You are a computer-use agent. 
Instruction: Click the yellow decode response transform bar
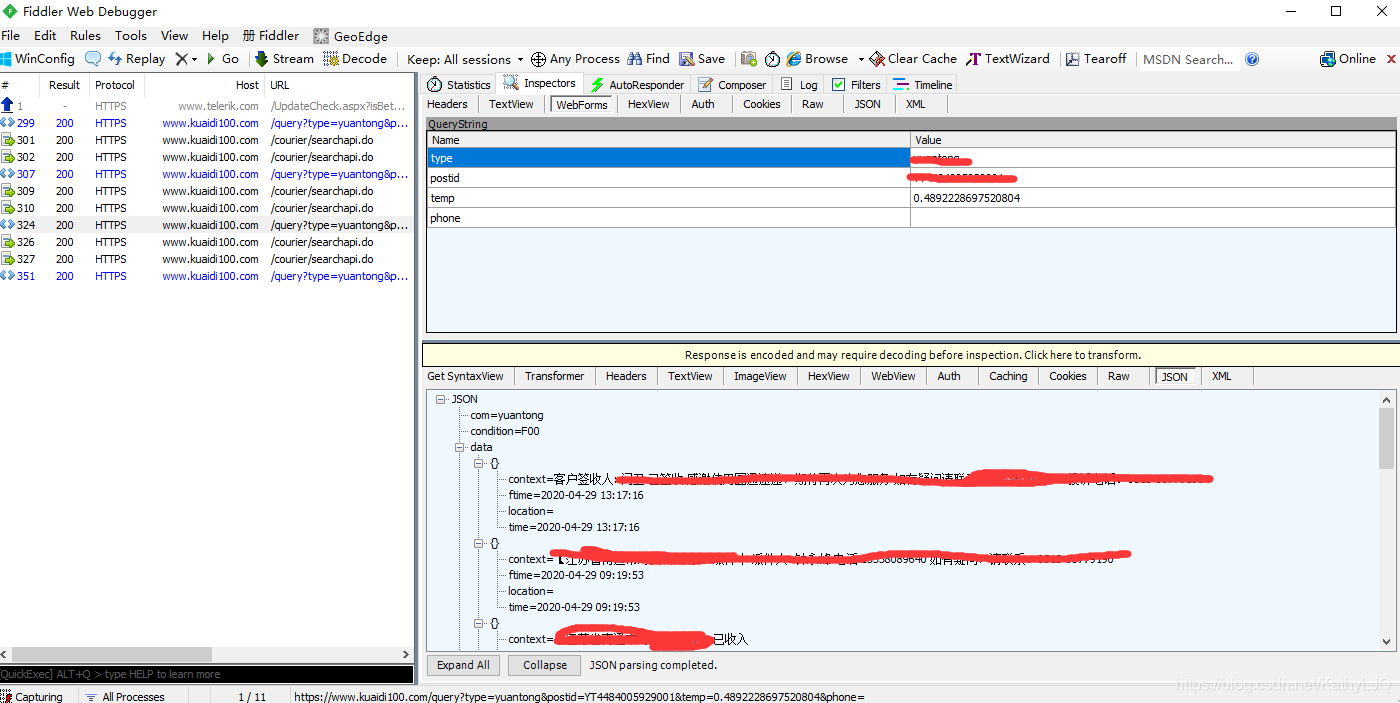point(911,355)
